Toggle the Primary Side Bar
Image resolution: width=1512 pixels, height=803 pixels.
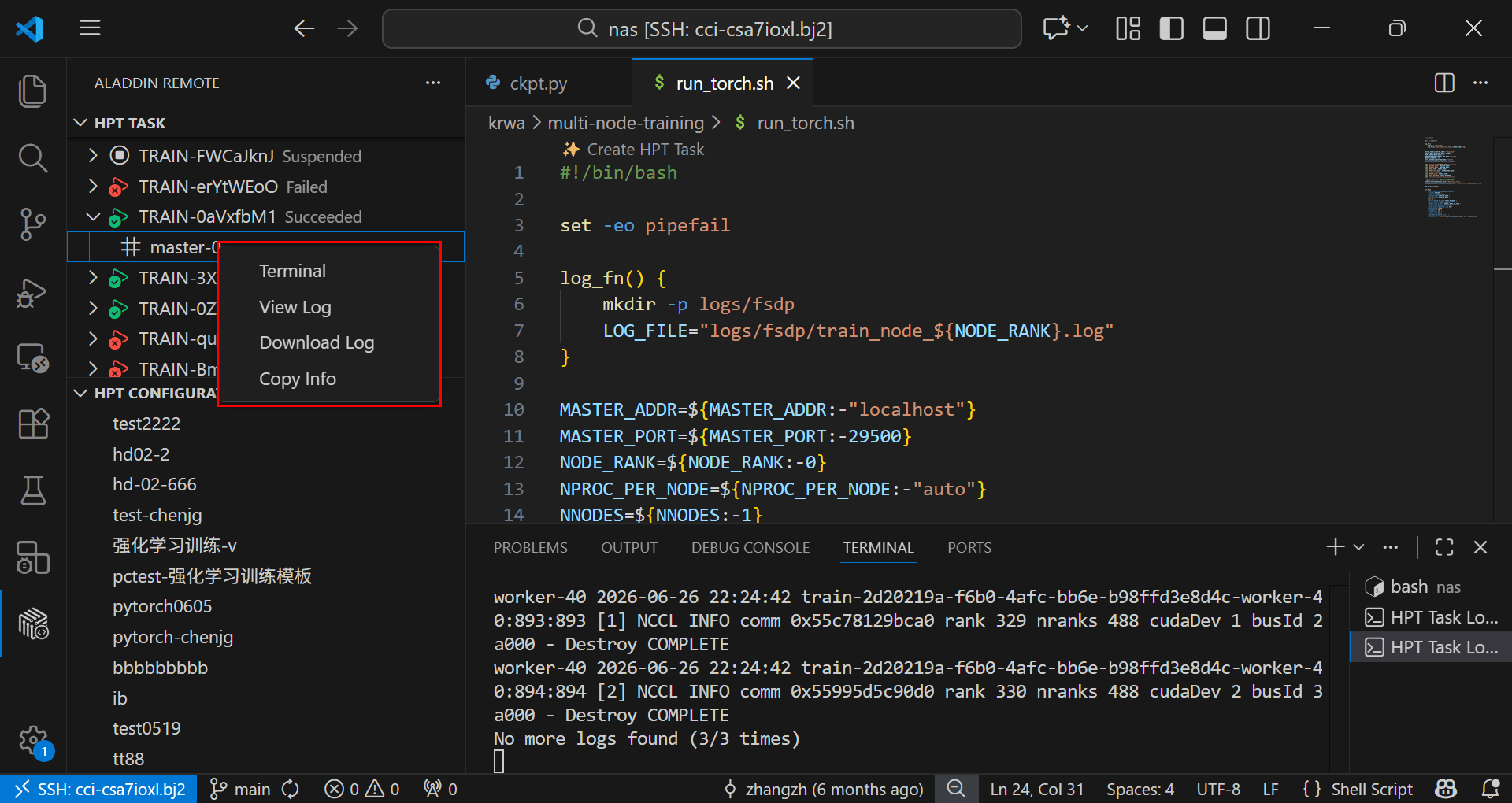pyautogui.click(x=1172, y=28)
